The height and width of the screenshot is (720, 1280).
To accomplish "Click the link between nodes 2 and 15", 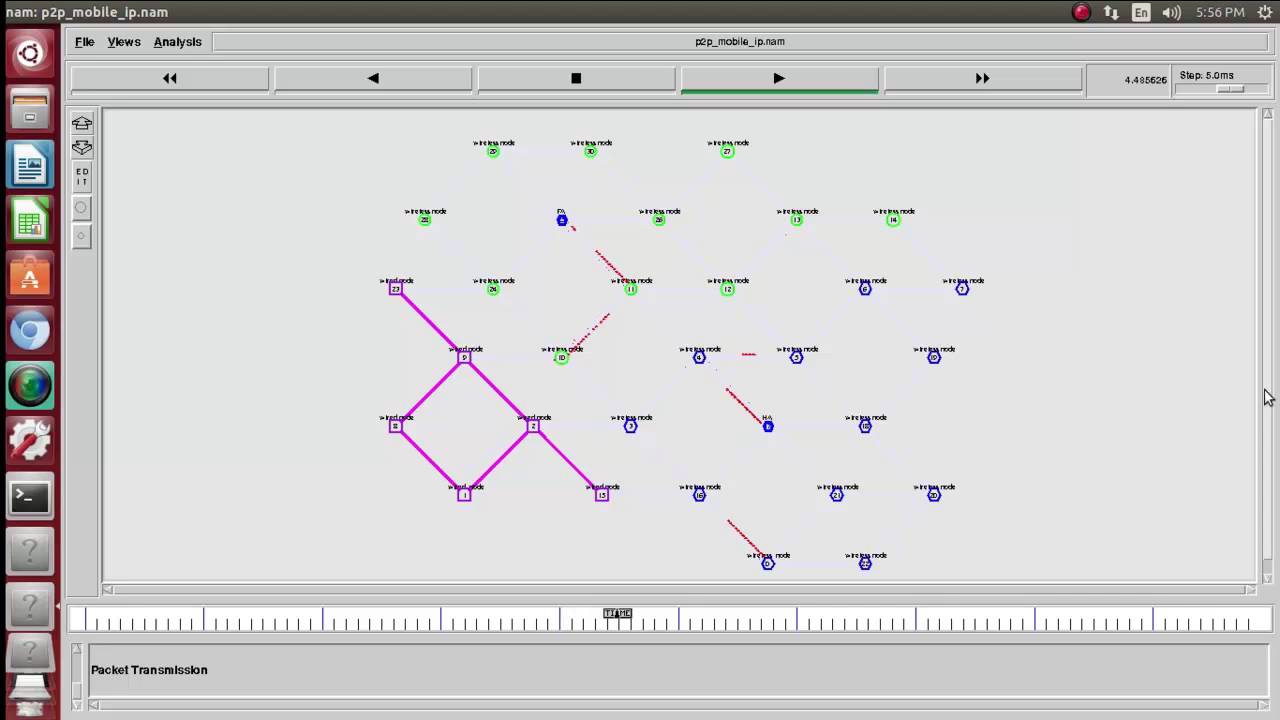I will click(x=567, y=460).
